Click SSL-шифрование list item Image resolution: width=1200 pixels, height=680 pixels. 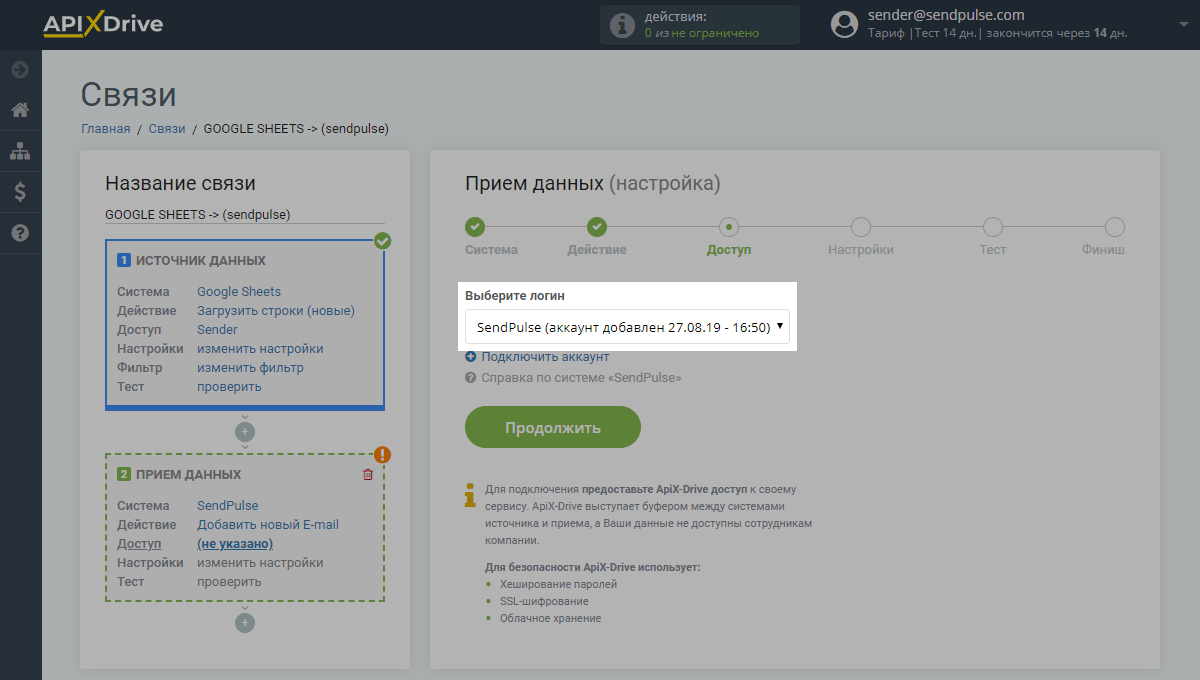[544, 601]
